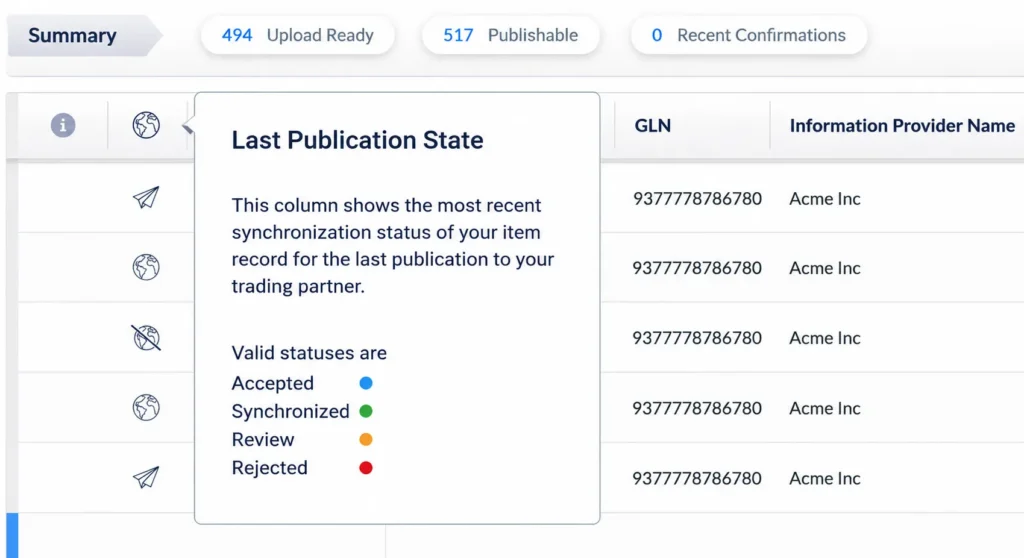Click the paper plane icon in the fifth row
Screen dimensions: 1024x558
[x=146, y=478]
